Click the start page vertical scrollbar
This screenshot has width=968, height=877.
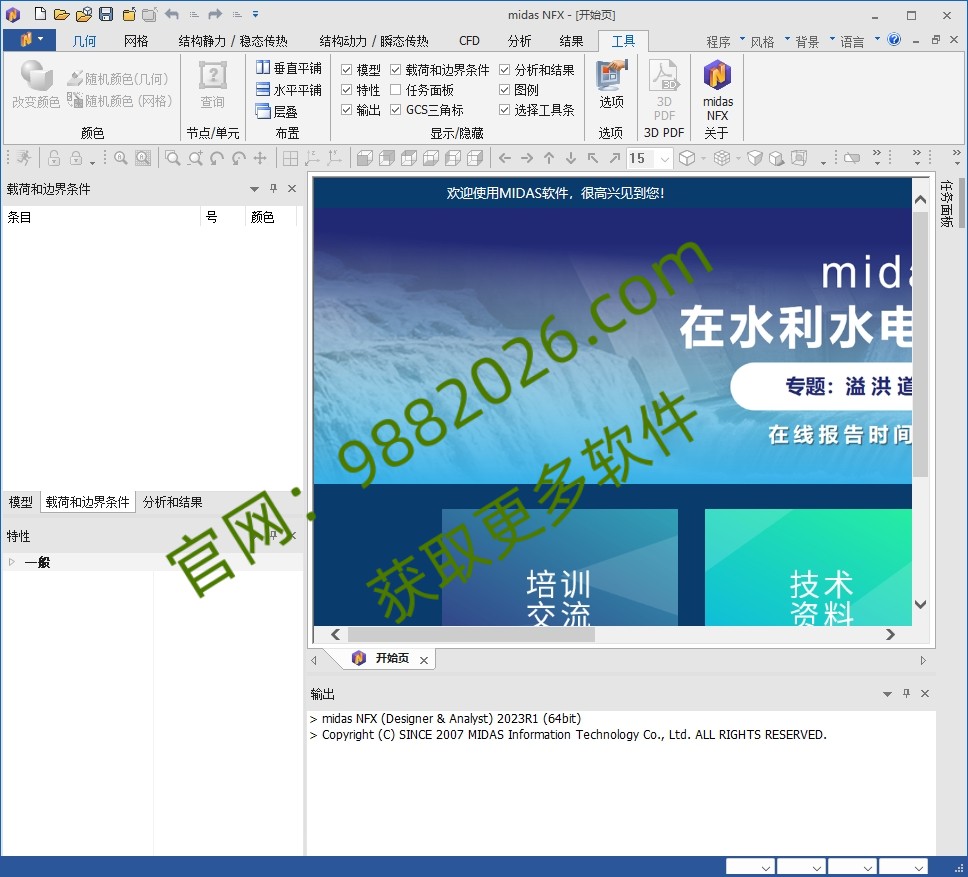(920, 344)
